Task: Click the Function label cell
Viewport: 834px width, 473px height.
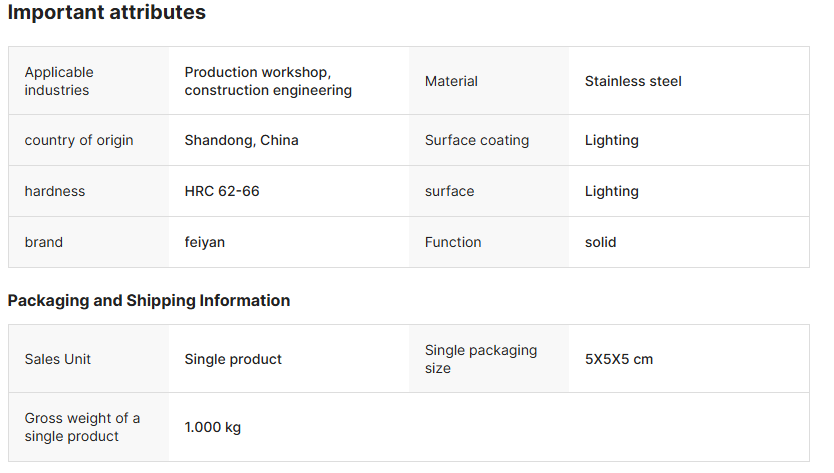Action: 453,242
